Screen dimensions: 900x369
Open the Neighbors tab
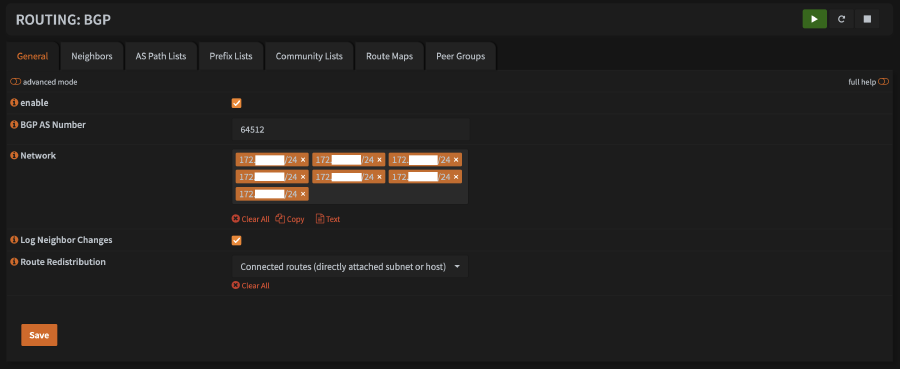click(x=92, y=56)
